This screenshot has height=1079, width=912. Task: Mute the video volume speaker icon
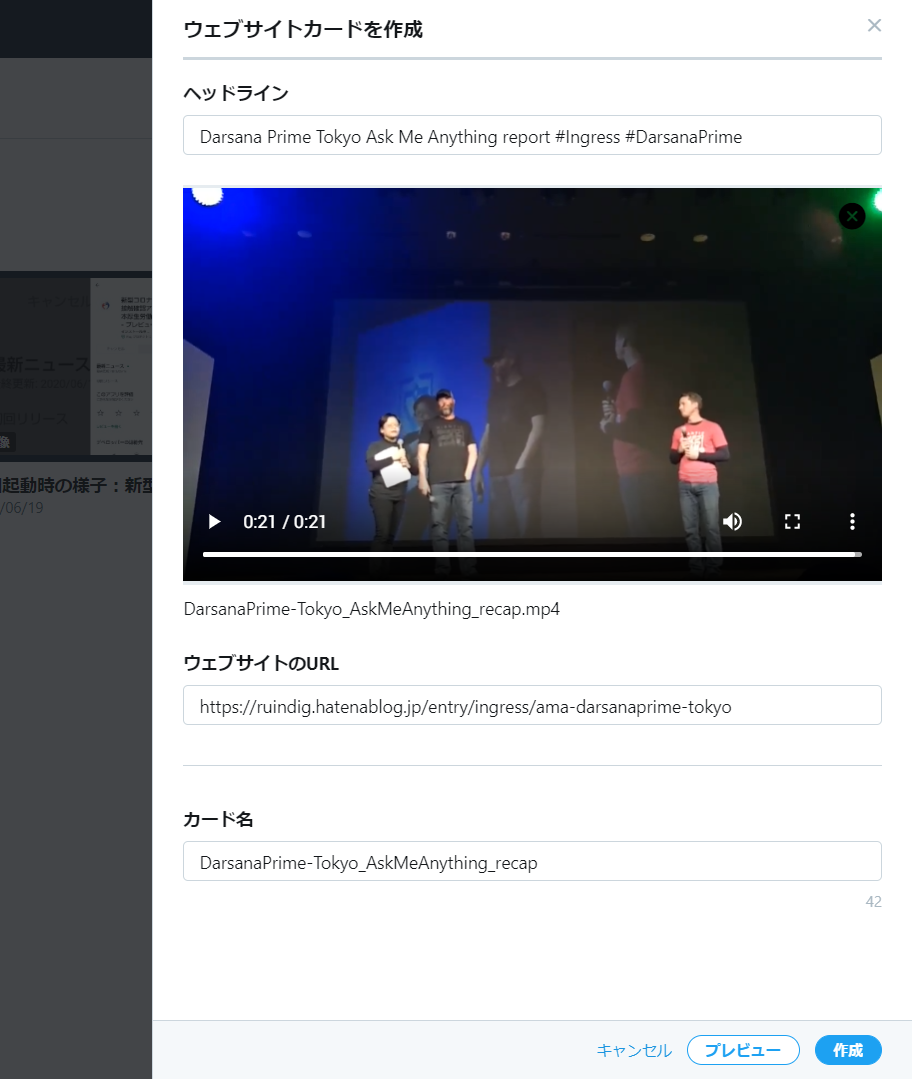[732, 522]
